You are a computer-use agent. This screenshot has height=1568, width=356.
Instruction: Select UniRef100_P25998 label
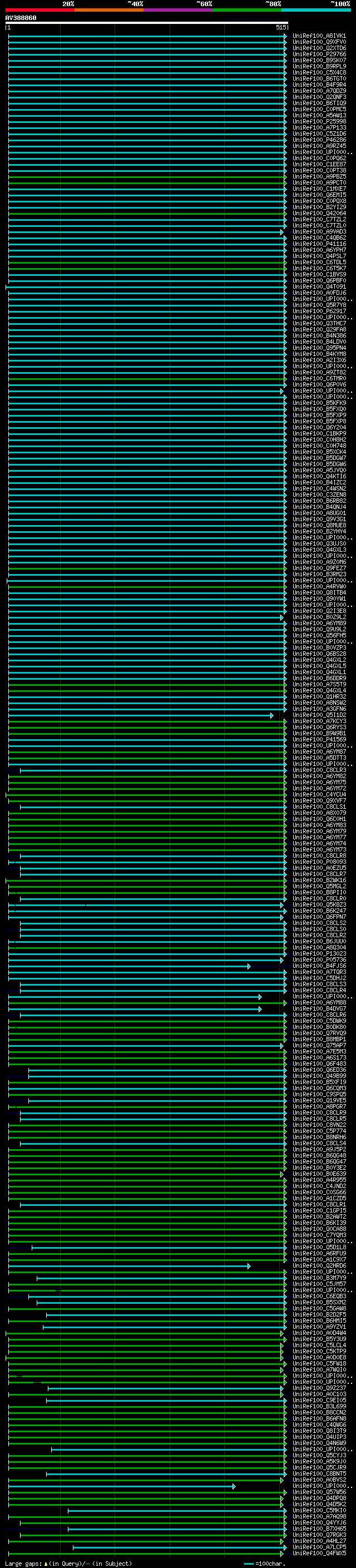tap(319, 121)
